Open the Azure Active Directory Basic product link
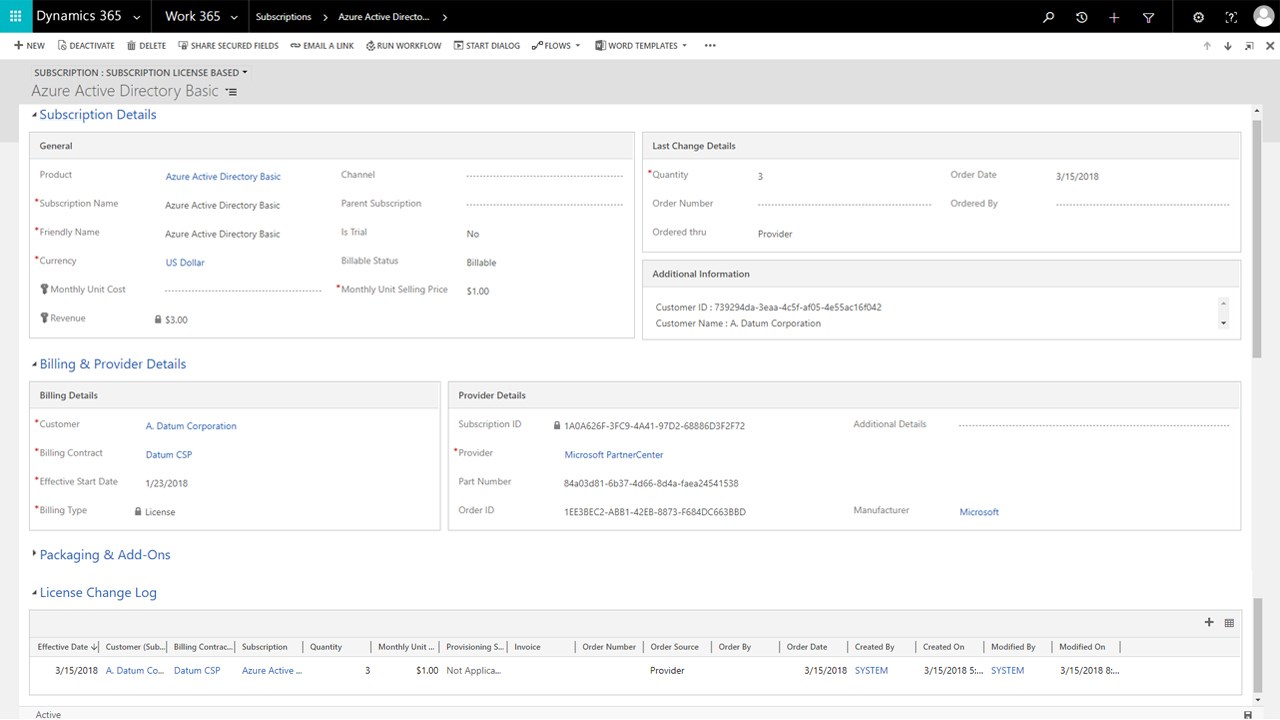The height and width of the screenshot is (720, 1280). (223, 177)
